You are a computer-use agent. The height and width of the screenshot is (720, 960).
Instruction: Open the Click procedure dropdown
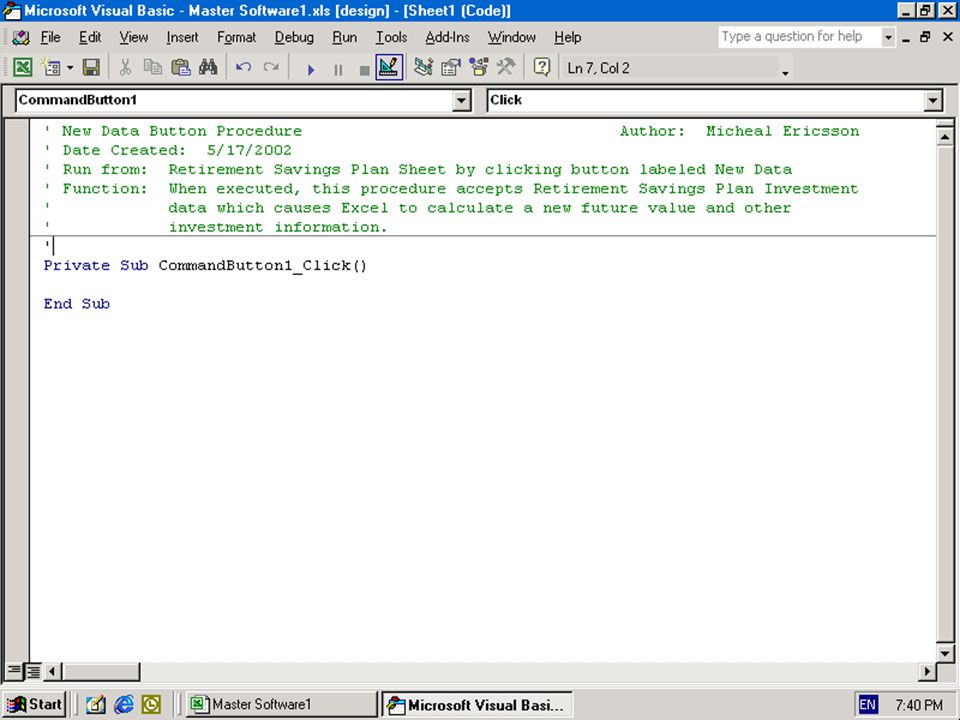[x=932, y=100]
